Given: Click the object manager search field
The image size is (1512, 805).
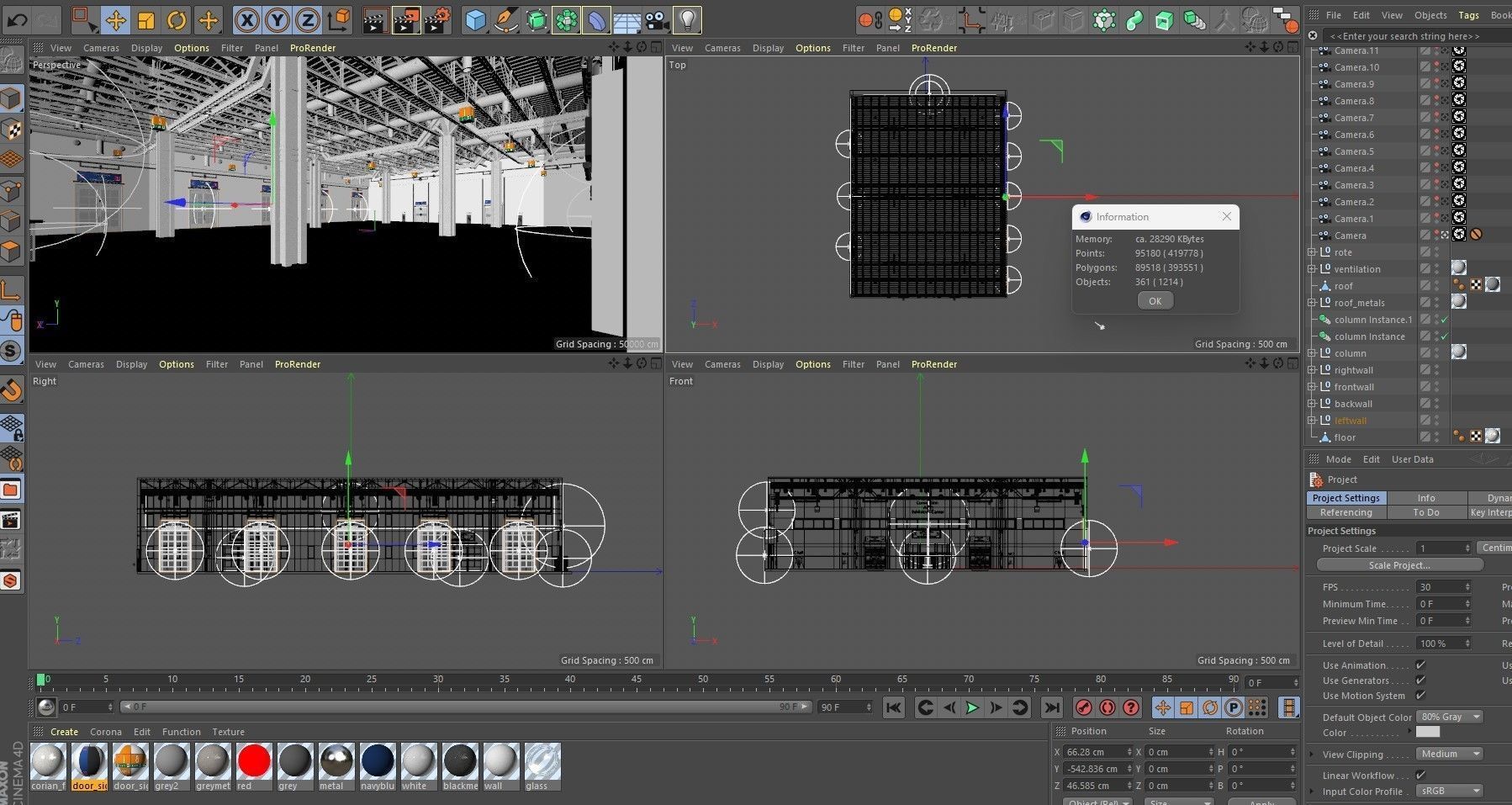Looking at the screenshot, I should click(x=1416, y=36).
